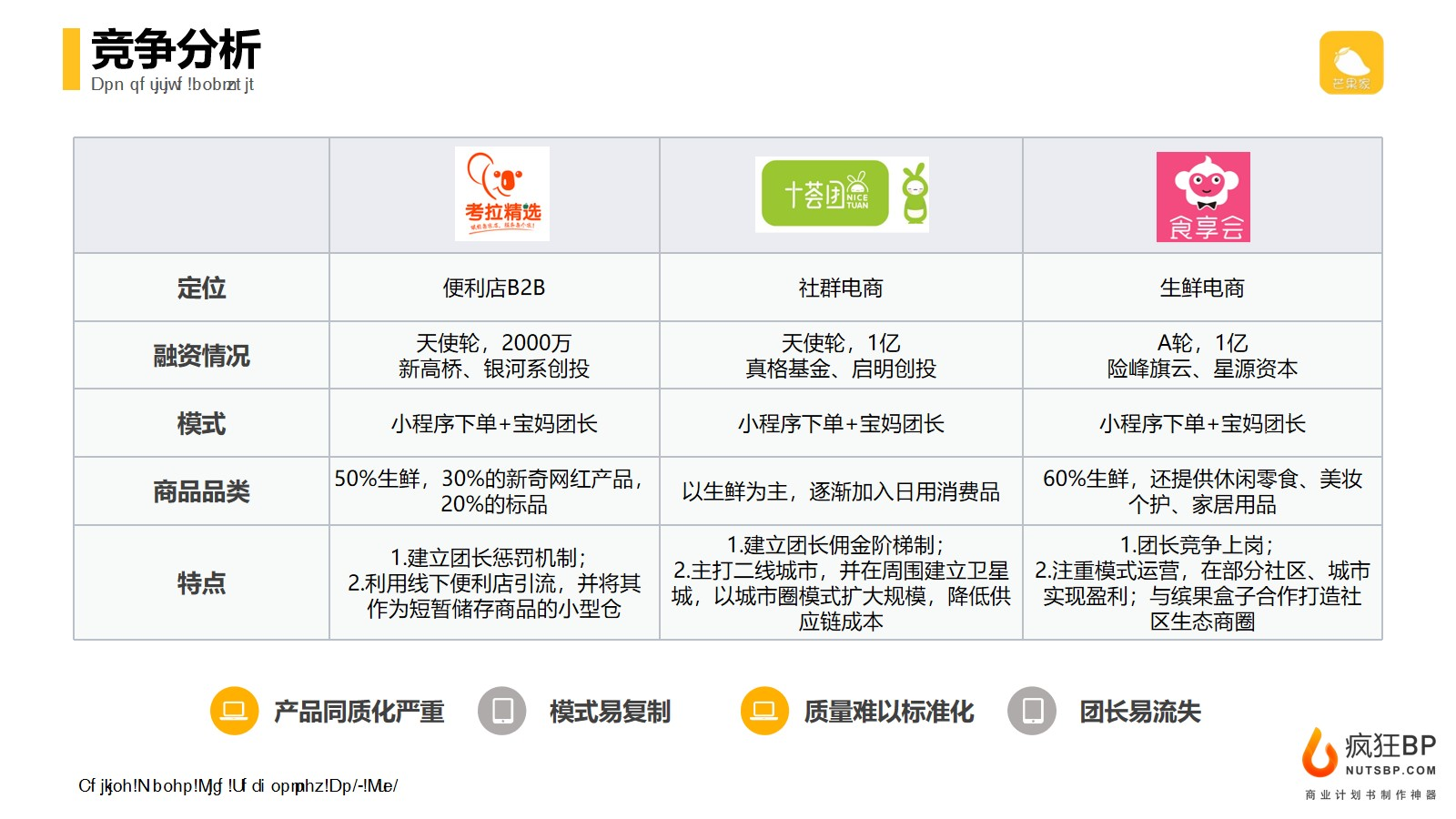Click the 团长竞争上岗 feature cell

pyautogui.click(x=1202, y=582)
